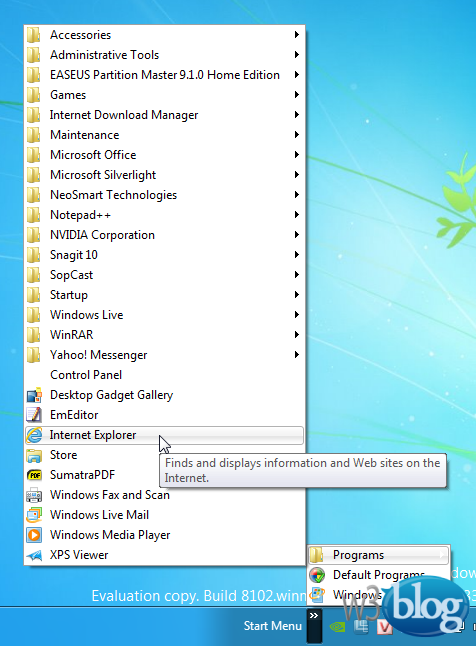
Task: Click the NVIDIA Corporation folder icon
Action: click(34, 235)
